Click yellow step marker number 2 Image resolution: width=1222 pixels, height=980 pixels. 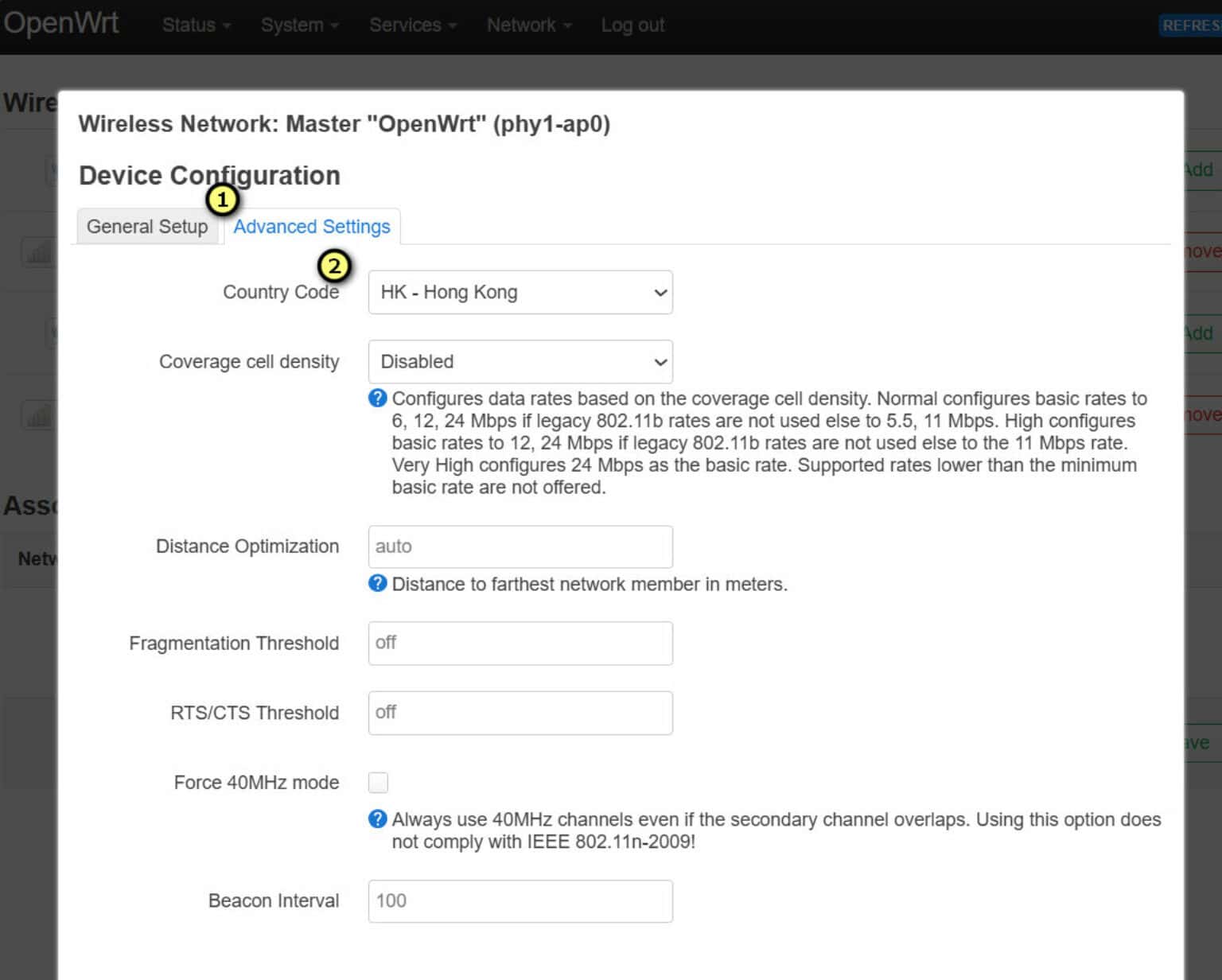coord(334,266)
